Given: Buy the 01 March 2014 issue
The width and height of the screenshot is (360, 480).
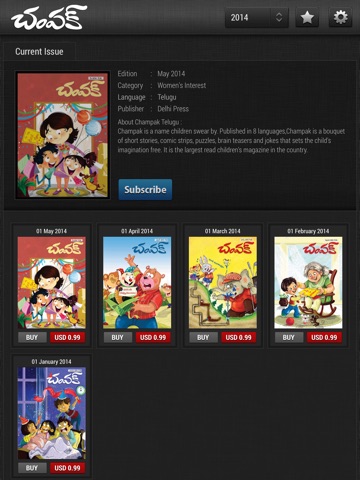Looking at the screenshot, I should click(203, 337).
